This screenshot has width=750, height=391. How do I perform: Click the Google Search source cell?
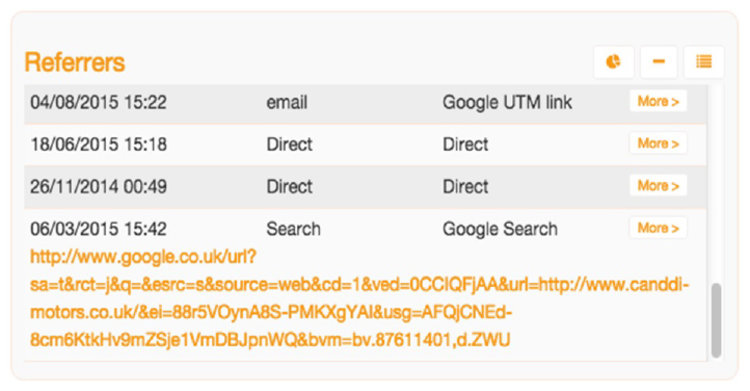(500, 229)
